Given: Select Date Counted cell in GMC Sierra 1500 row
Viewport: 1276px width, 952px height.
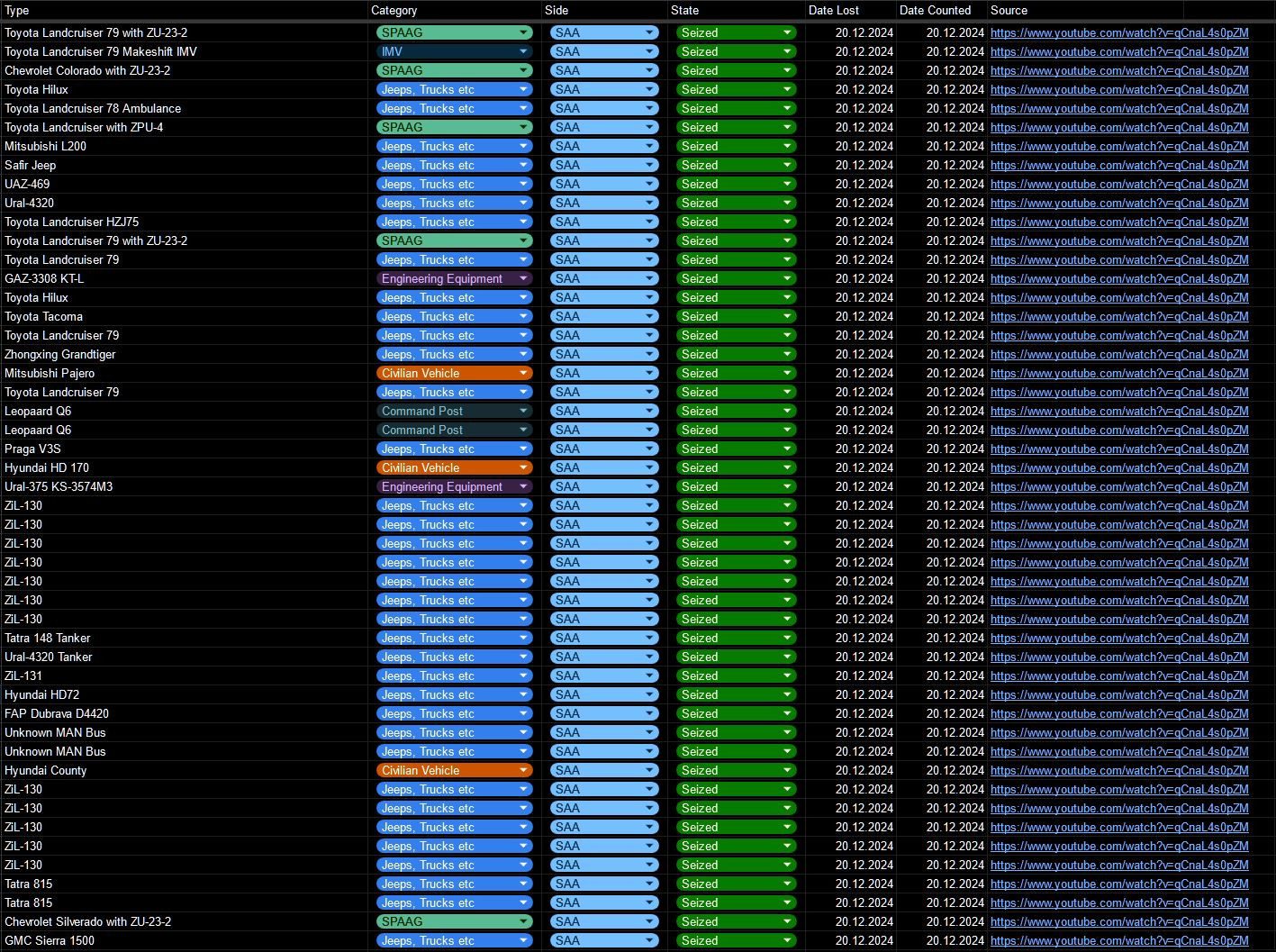Looking at the screenshot, I should click(942, 940).
